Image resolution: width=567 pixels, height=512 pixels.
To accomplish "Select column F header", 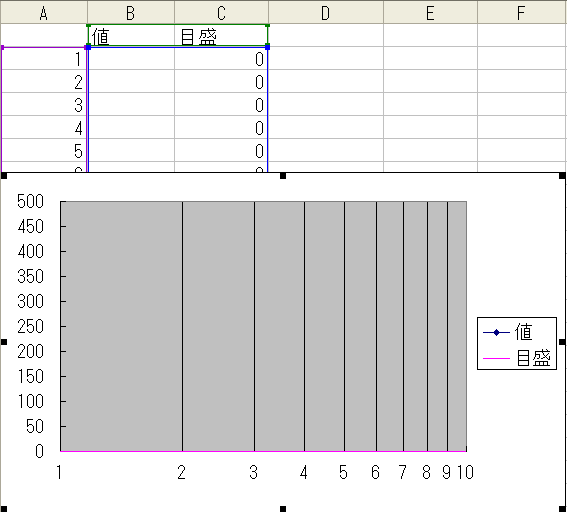I will point(522,13).
